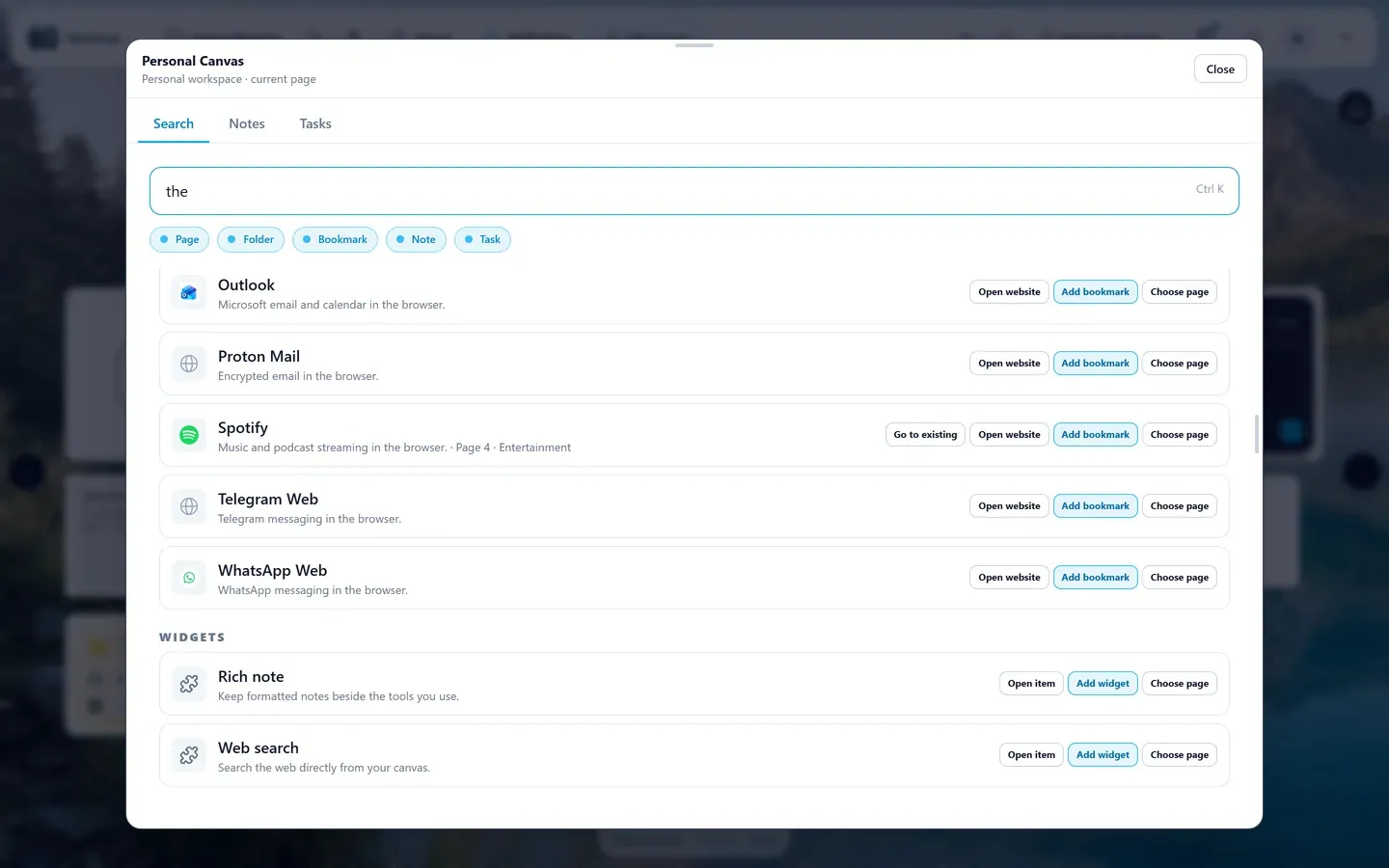Switch to the Notes tab
The height and width of the screenshot is (868, 1389).
click(247, 123)
